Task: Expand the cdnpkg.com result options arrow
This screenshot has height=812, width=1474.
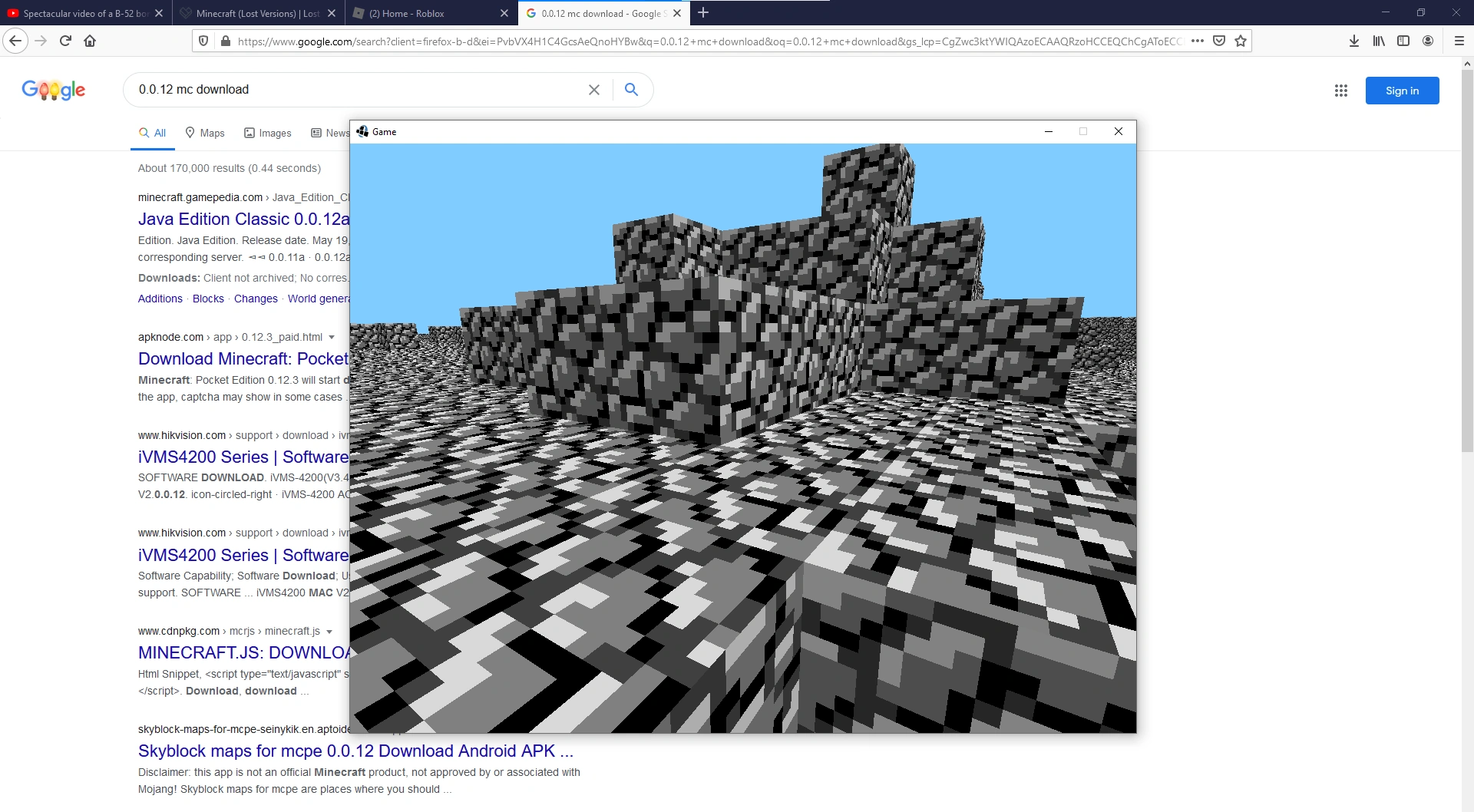Action: pyautogui.click(x=329, y=632)
